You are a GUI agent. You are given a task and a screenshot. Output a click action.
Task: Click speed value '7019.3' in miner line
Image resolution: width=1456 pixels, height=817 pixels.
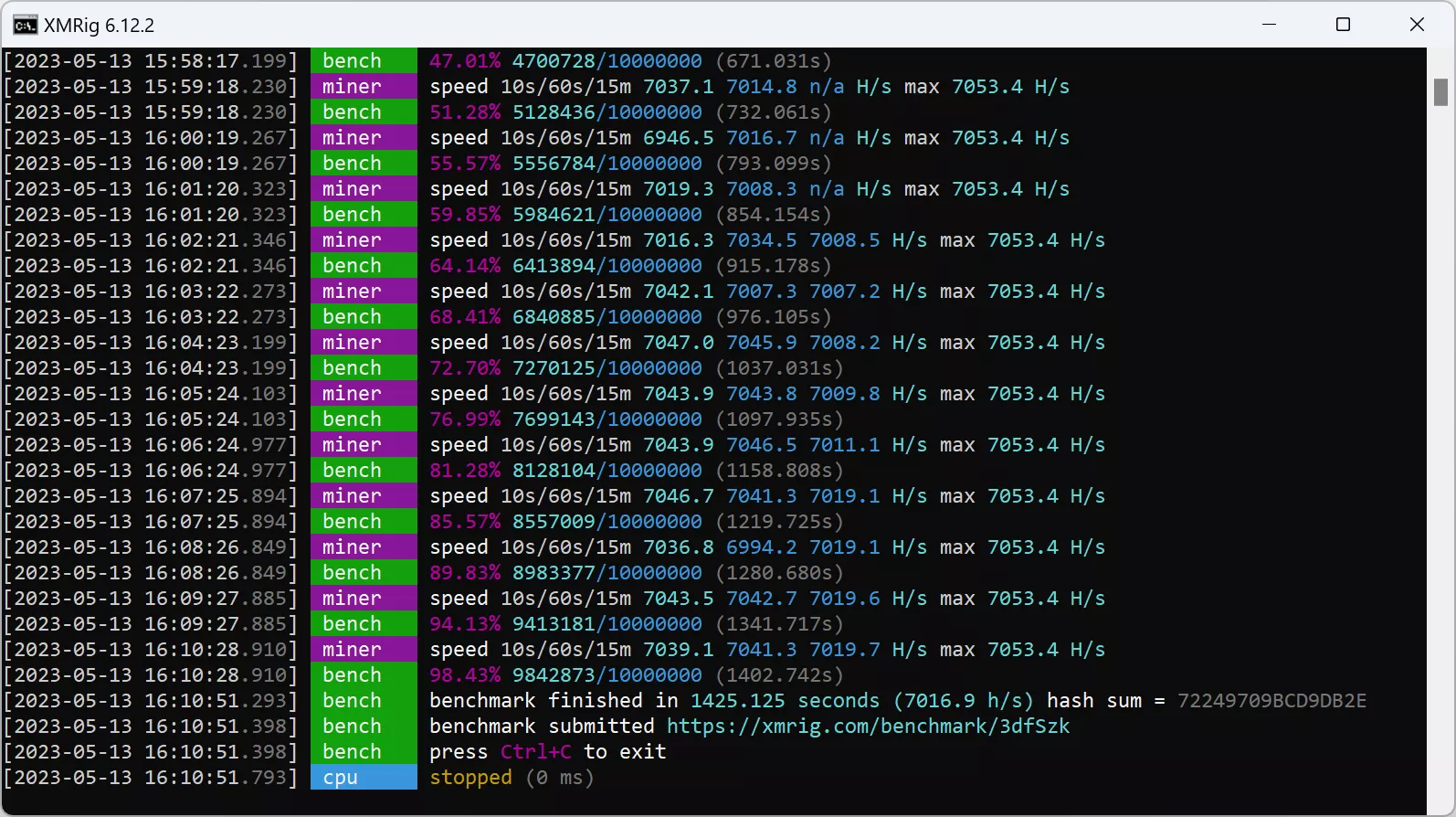pyautogui.click(x=679, y=189)
